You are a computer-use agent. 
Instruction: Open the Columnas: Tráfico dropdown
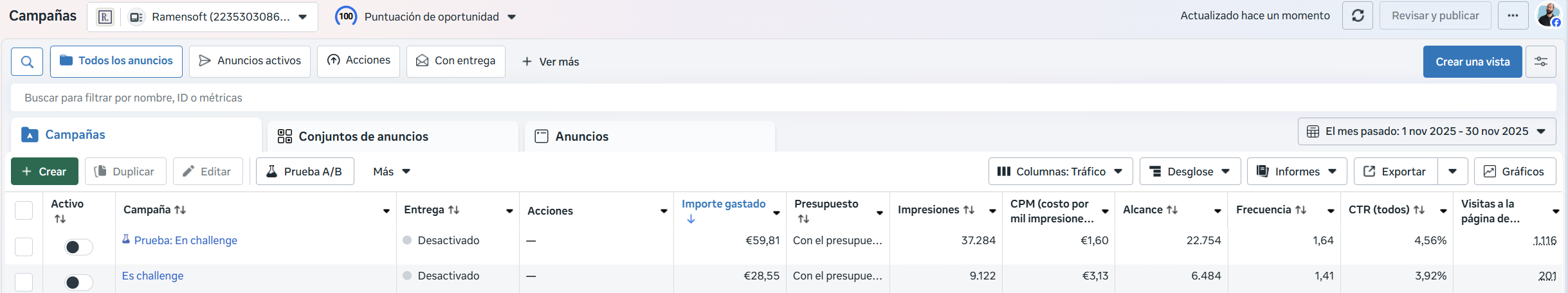point(1060,172)
